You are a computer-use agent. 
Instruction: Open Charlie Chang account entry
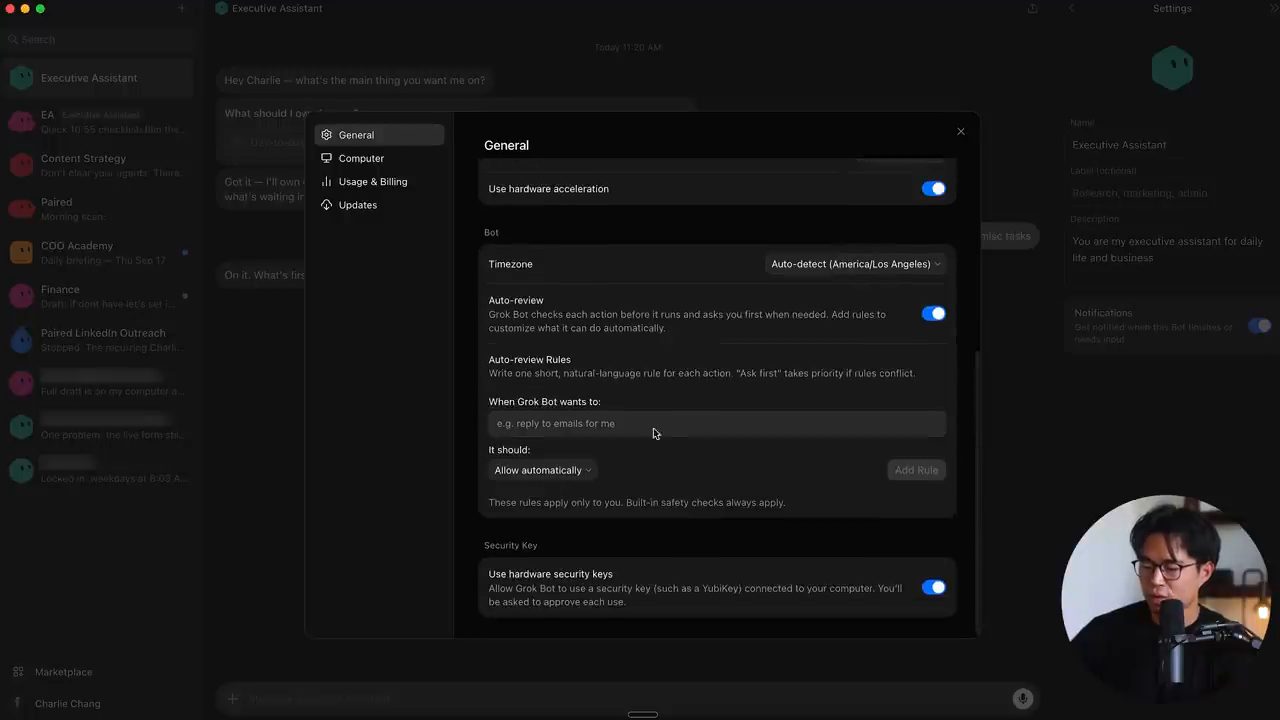pyautogui.click(x=67, y=704)
